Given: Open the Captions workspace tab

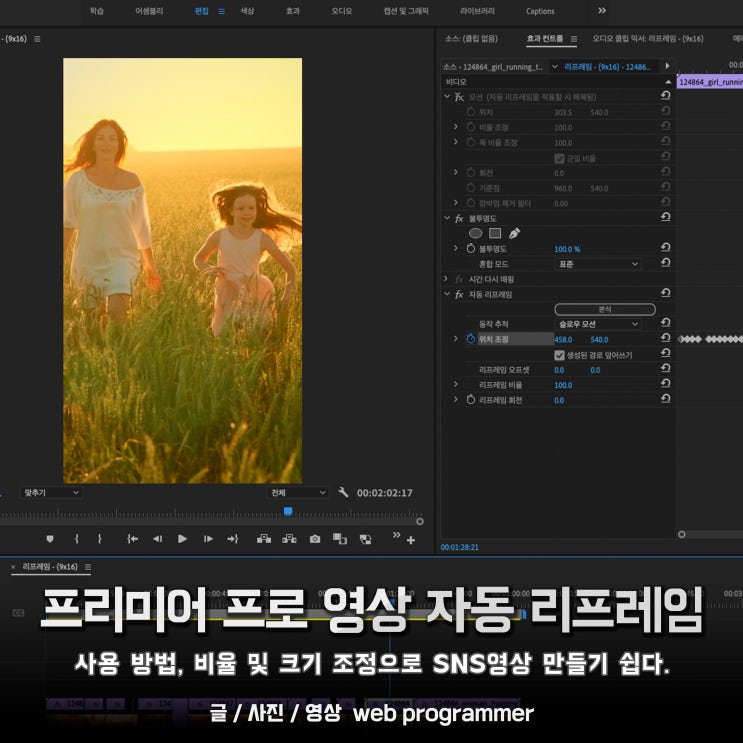Looking at the screenshot, I should tap(540, 11).
